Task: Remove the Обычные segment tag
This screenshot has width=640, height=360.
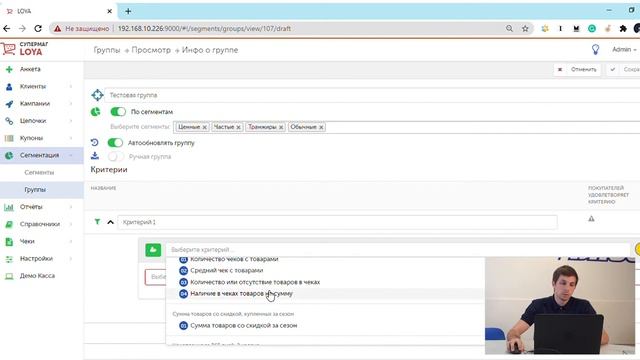Action: pos(321,127)
